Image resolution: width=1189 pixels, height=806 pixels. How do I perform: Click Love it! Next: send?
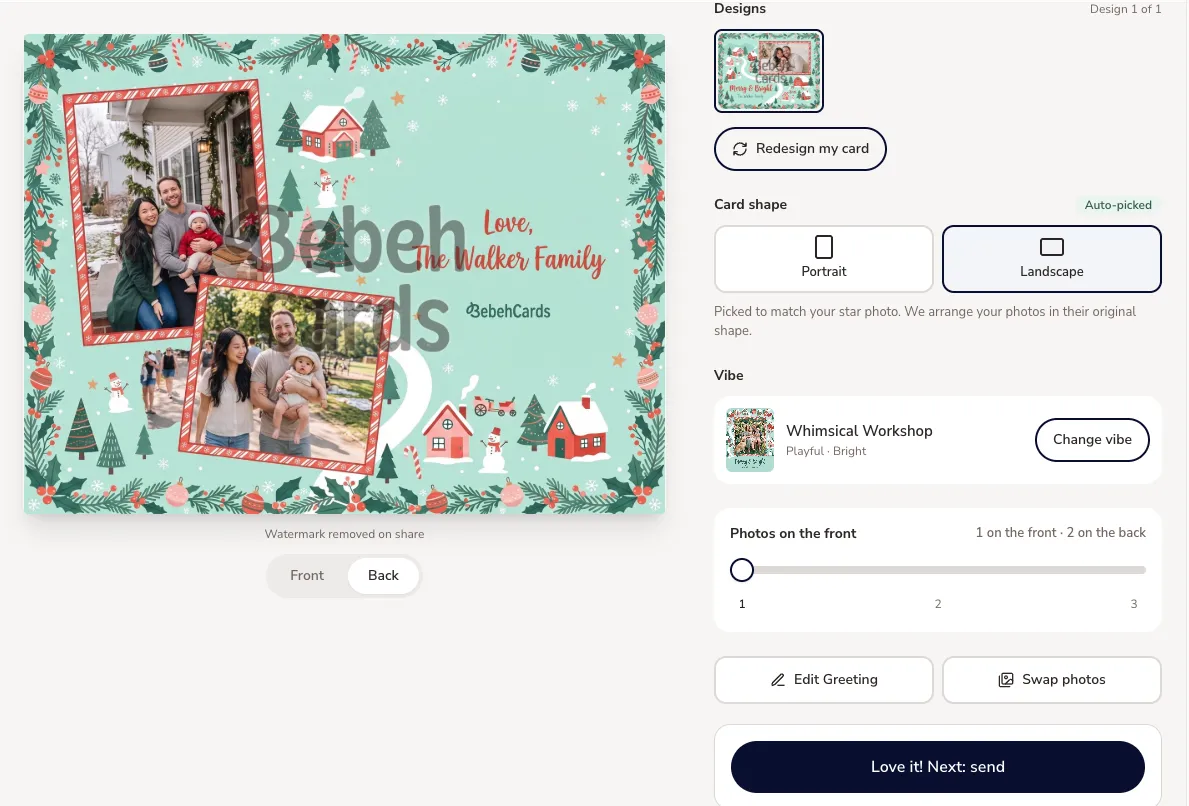click(x=937, y=767)
